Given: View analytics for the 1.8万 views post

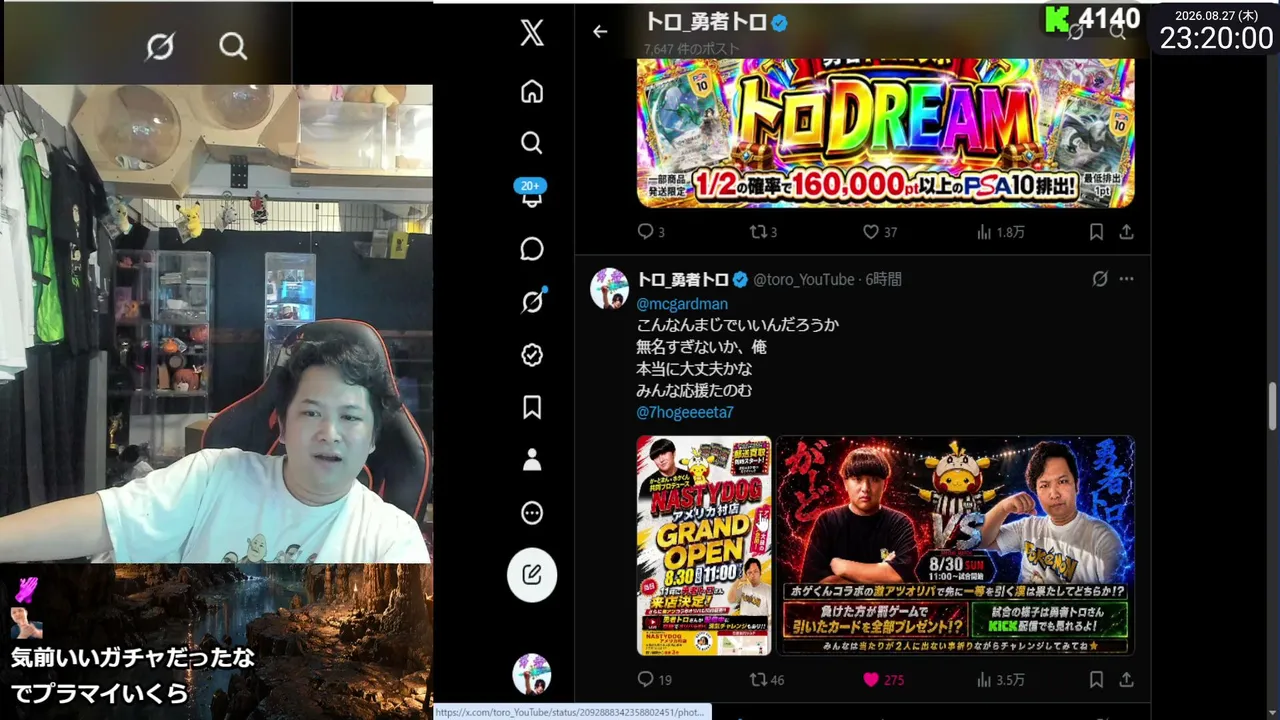Looking at the screenshot, I should [1000, 232].
